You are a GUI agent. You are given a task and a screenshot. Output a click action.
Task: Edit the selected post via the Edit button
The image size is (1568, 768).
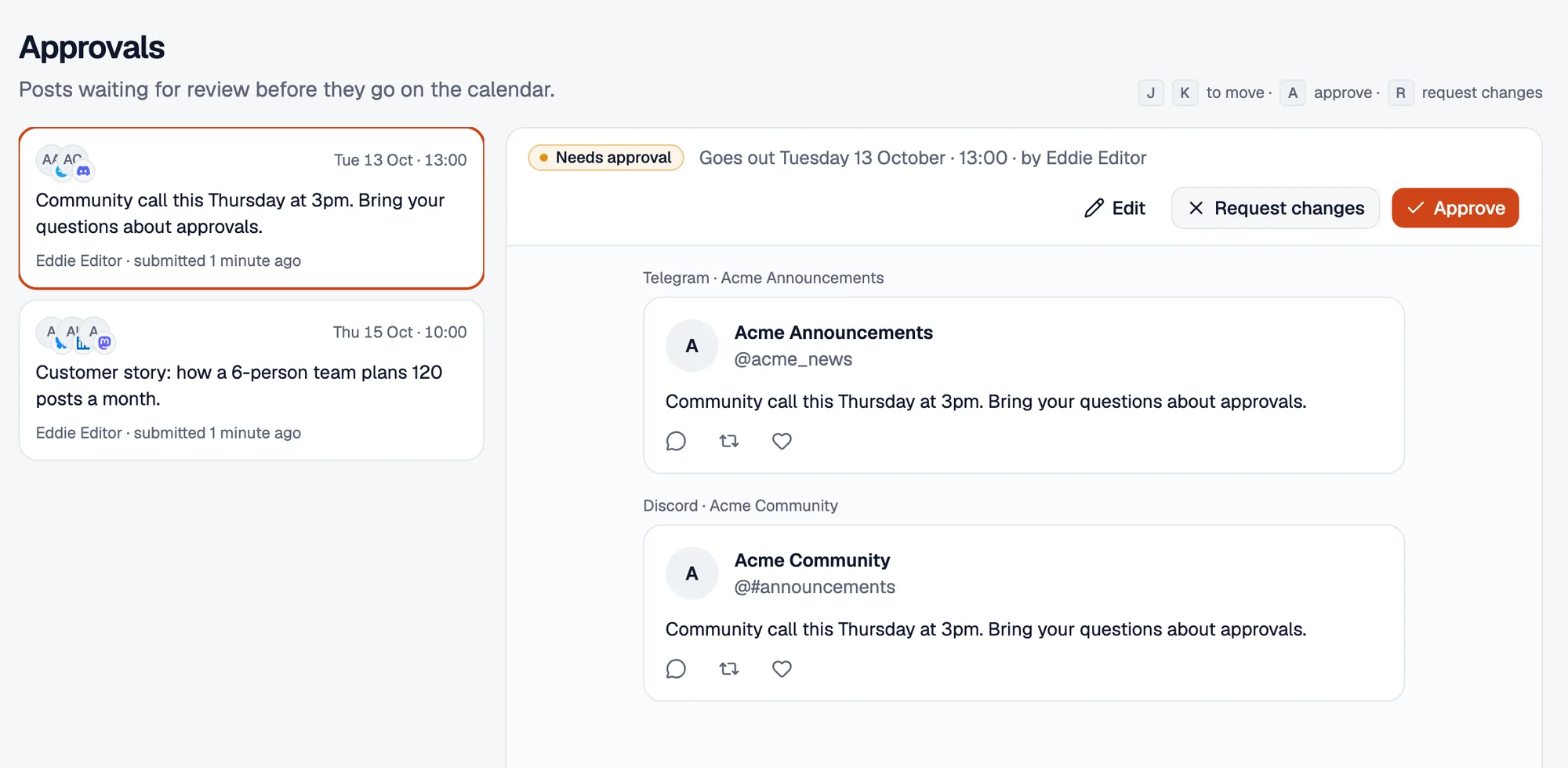[x=1115, y=208]
